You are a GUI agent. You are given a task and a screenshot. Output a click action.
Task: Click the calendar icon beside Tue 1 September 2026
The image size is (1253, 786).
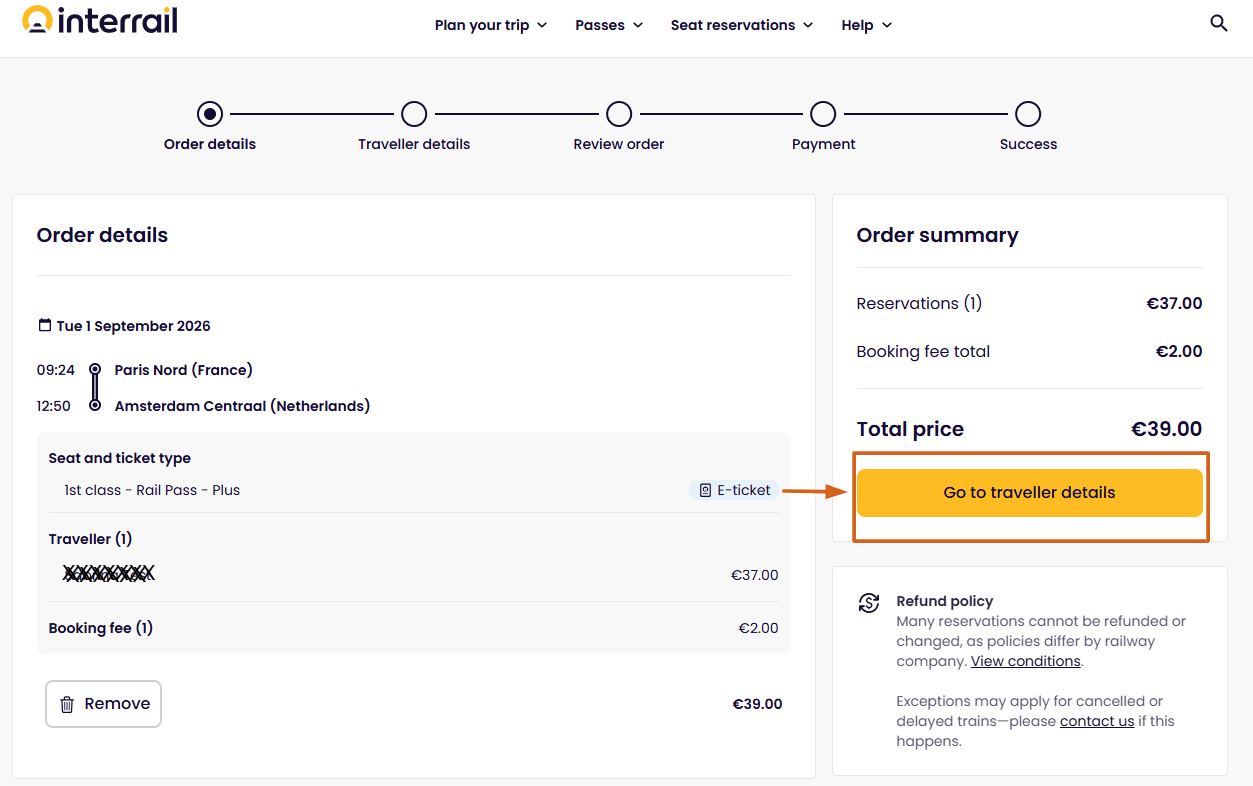[x=44, y=325]
